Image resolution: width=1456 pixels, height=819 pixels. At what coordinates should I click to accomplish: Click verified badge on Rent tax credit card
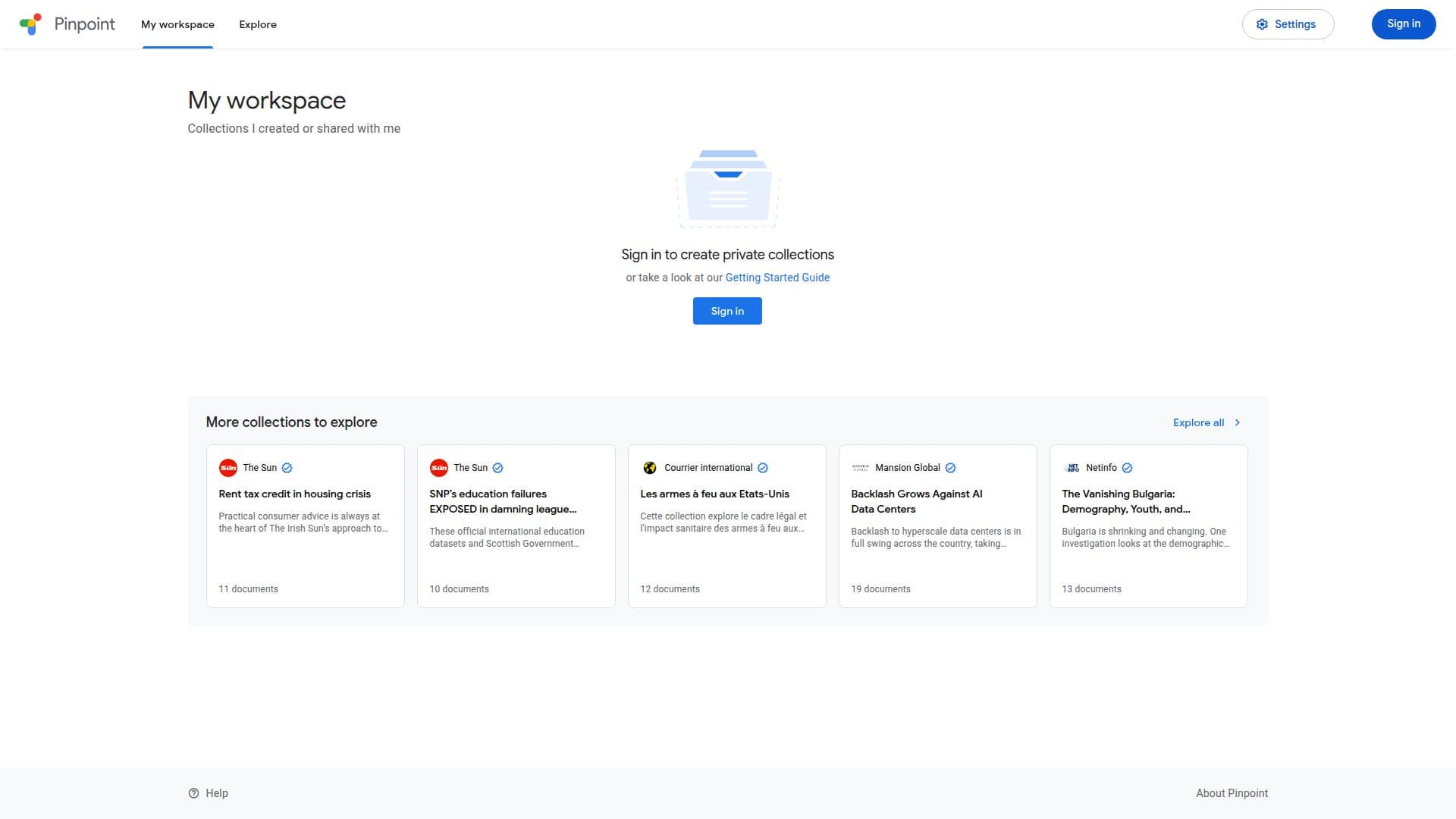287,468
